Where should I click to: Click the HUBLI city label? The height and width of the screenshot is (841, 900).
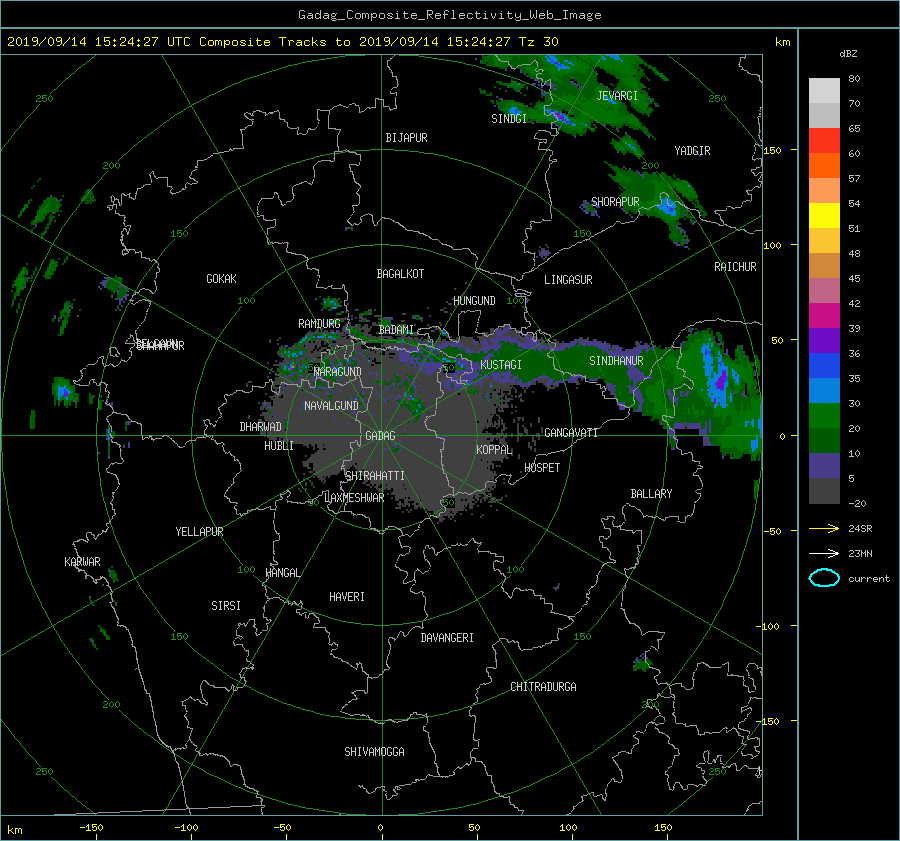(279, 446)
